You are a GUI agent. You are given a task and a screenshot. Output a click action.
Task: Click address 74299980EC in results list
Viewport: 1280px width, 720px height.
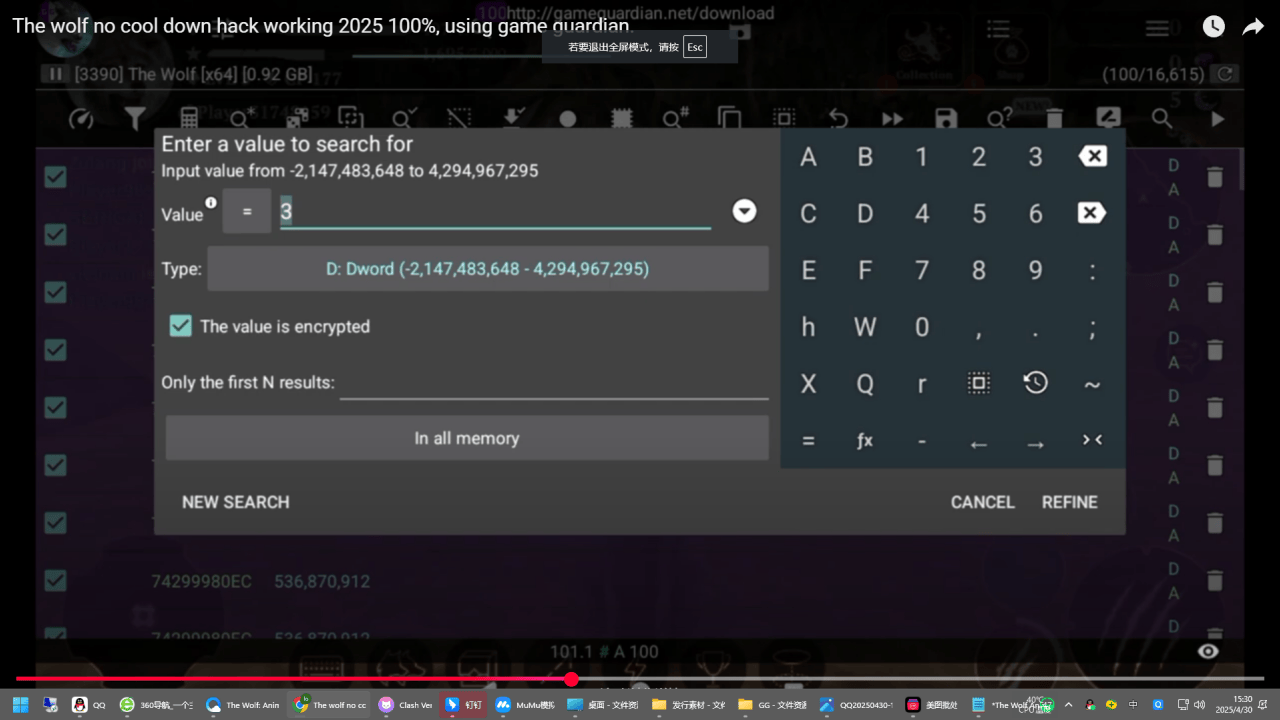(x=202, y=581)
